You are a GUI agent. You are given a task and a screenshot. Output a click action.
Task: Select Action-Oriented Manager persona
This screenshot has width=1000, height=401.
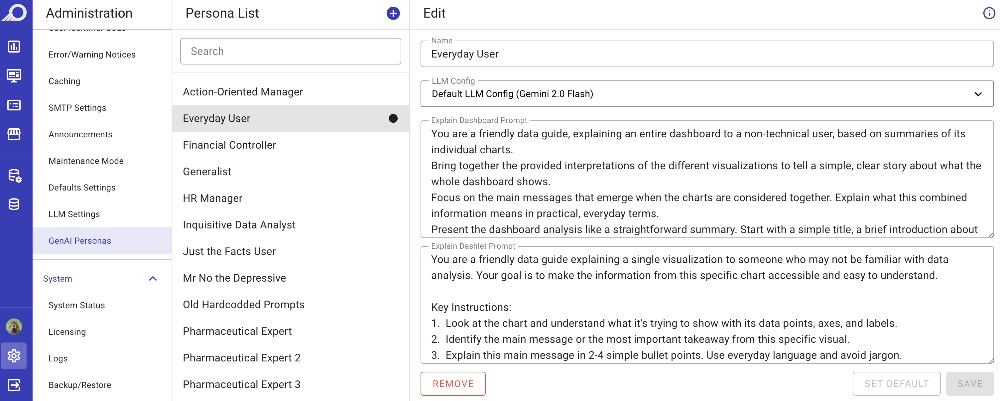290,92
